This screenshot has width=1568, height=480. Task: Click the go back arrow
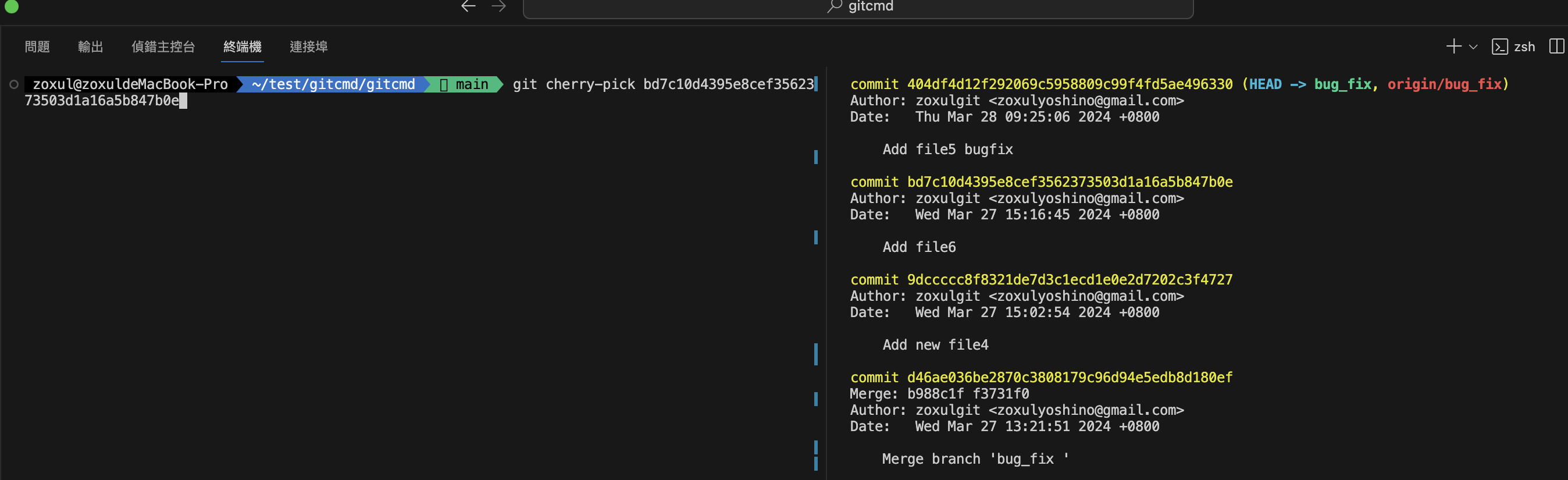(468, 6)
